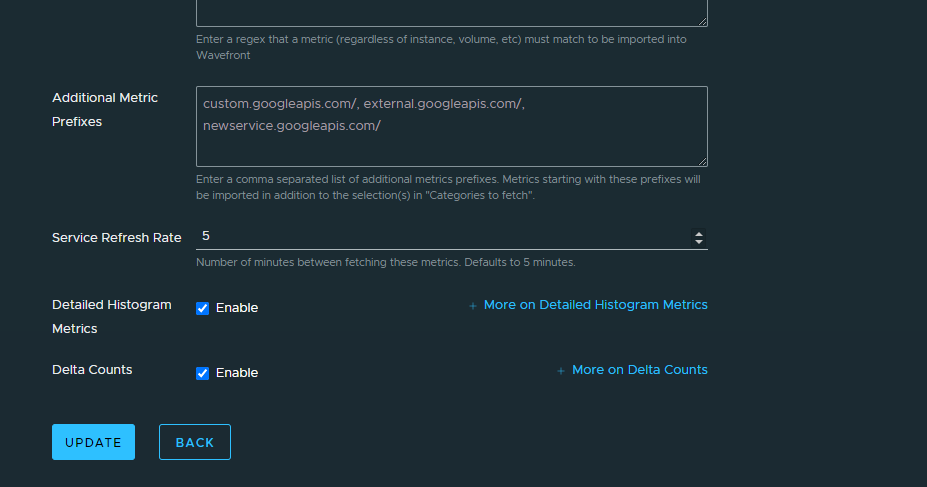
Task: Focus the metric regex text area at top
Action: [x=450, y=12]
